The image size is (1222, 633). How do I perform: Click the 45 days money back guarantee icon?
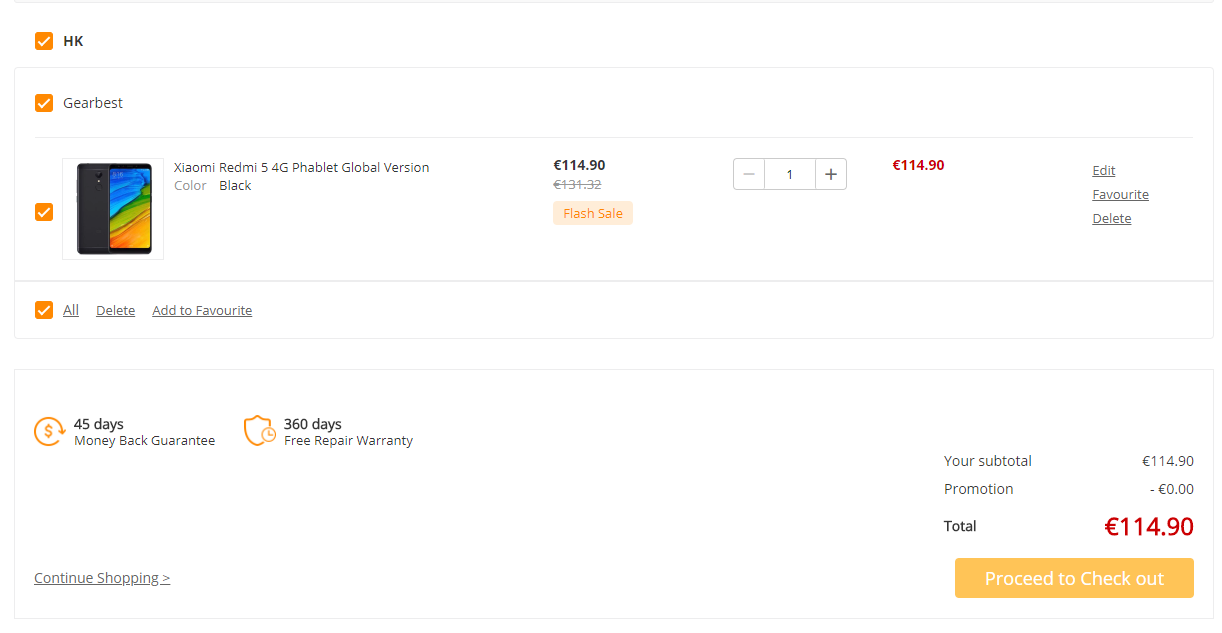49,431
